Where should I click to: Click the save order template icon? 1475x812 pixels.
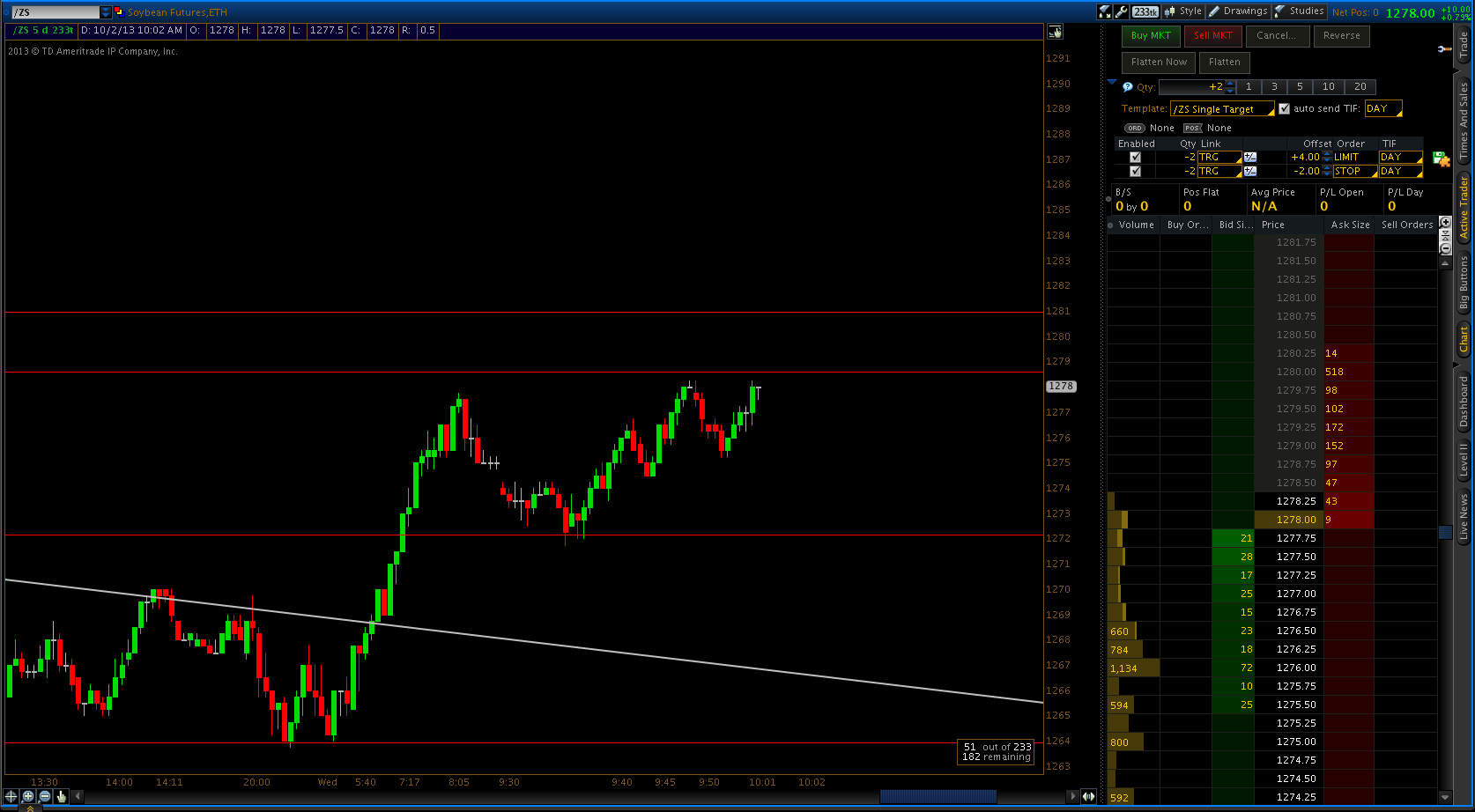1442,159
